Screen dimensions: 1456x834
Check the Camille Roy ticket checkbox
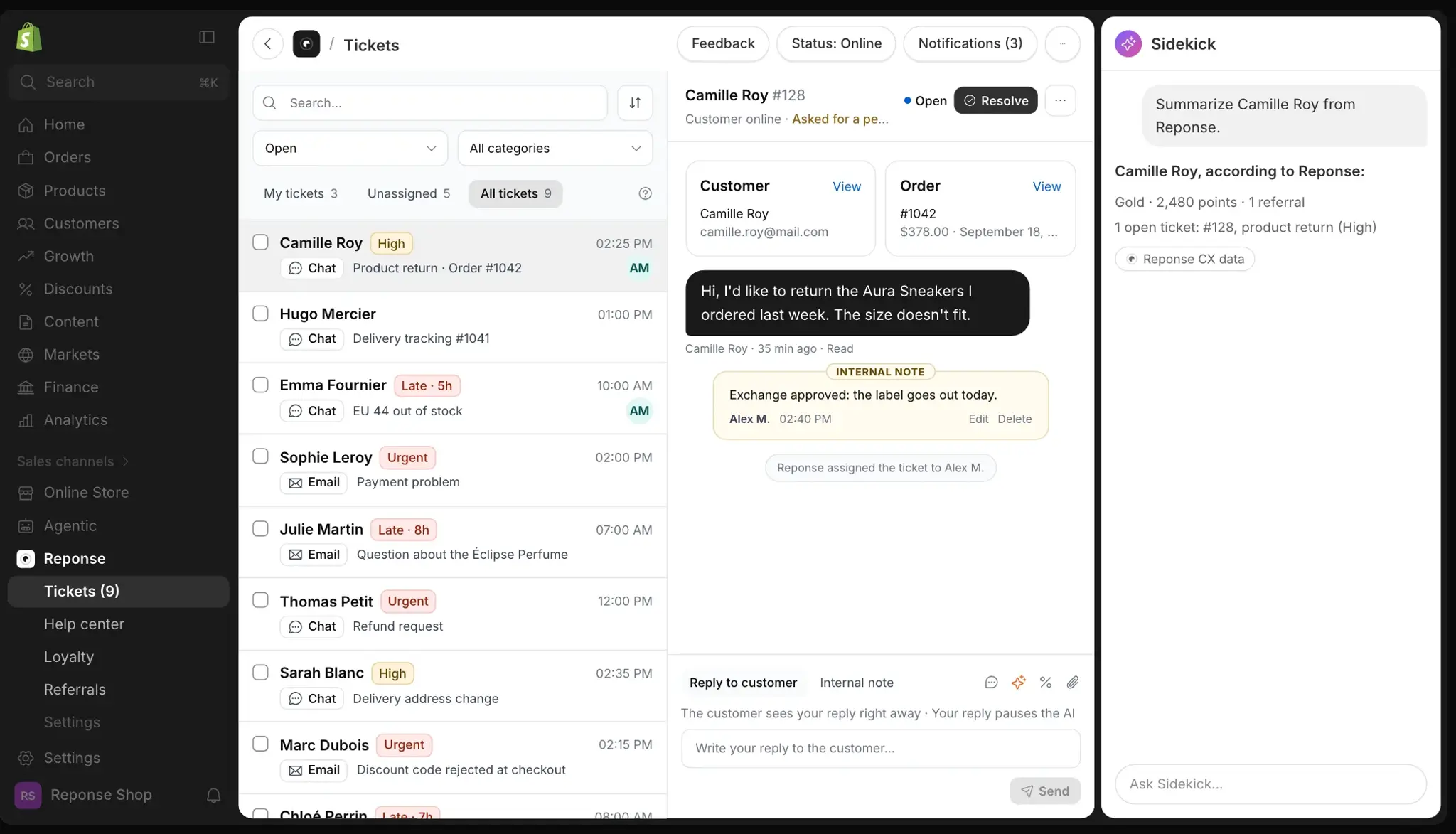point(260,242)
